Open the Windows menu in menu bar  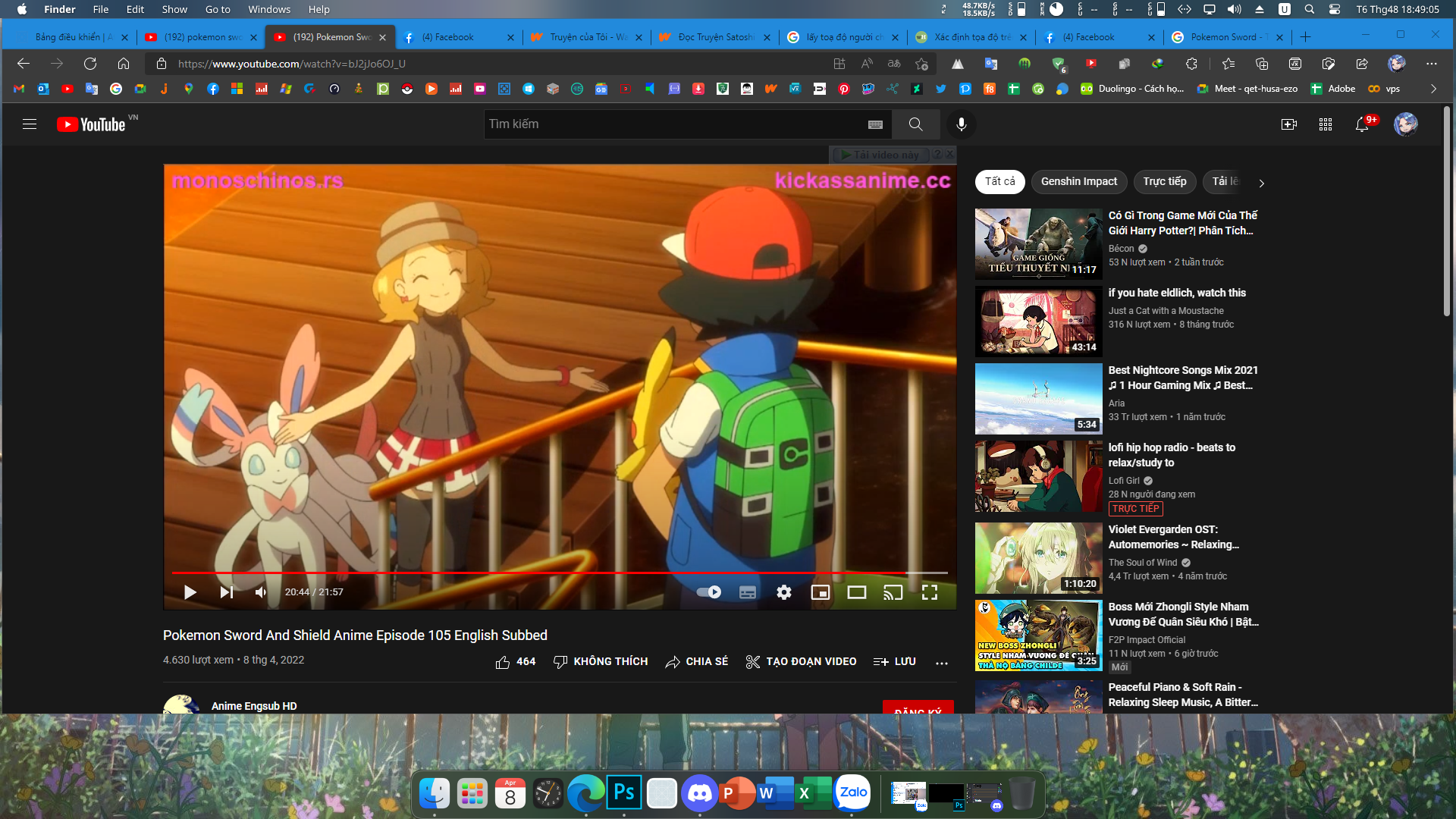click(x=269, y=9)
